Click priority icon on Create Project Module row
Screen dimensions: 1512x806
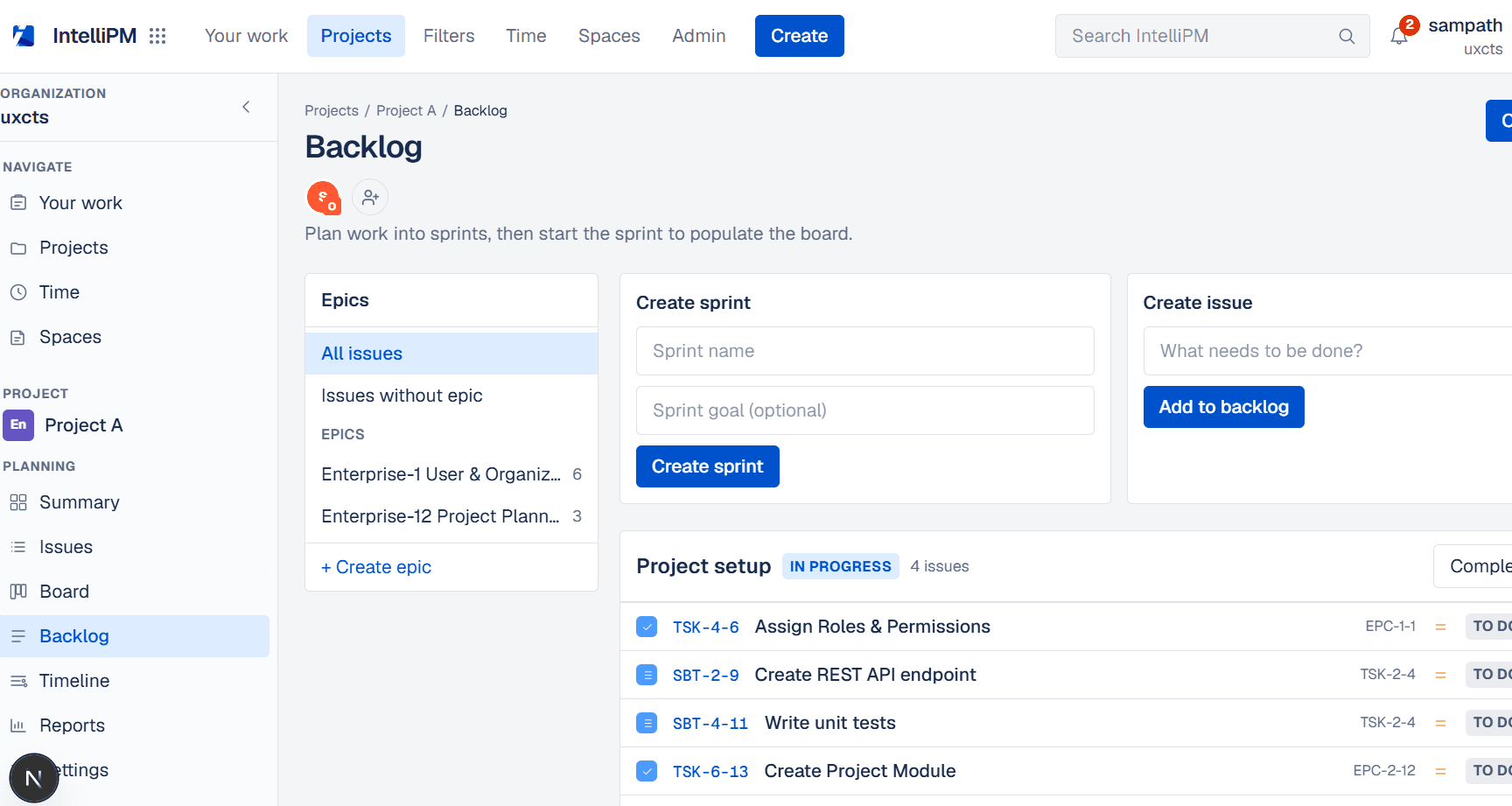pyautogui.click(x=1440, y=771)
